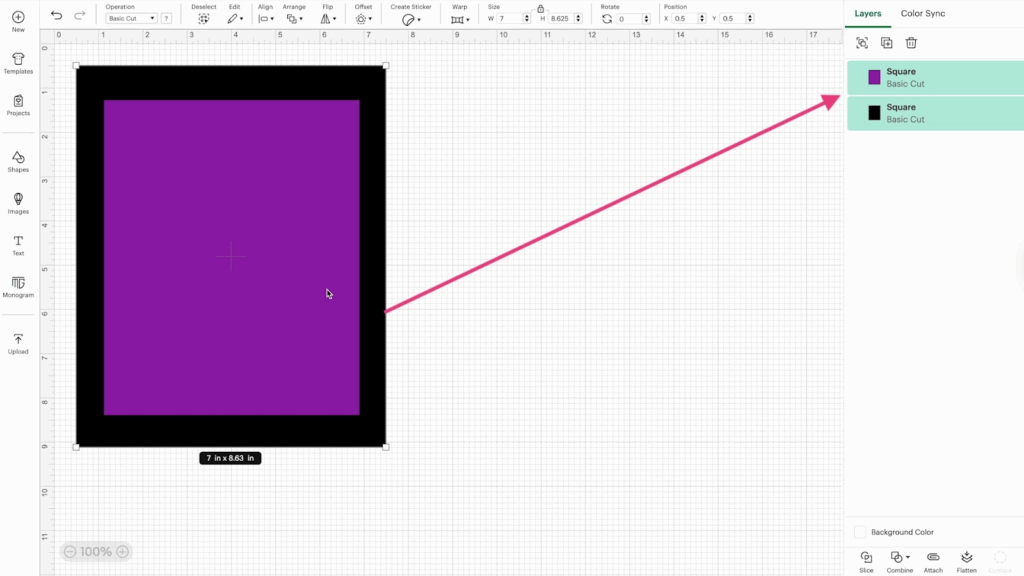The width and height of the screenshot is (1024, 576).
Task: Click the Position X input field
Action: 684,18
